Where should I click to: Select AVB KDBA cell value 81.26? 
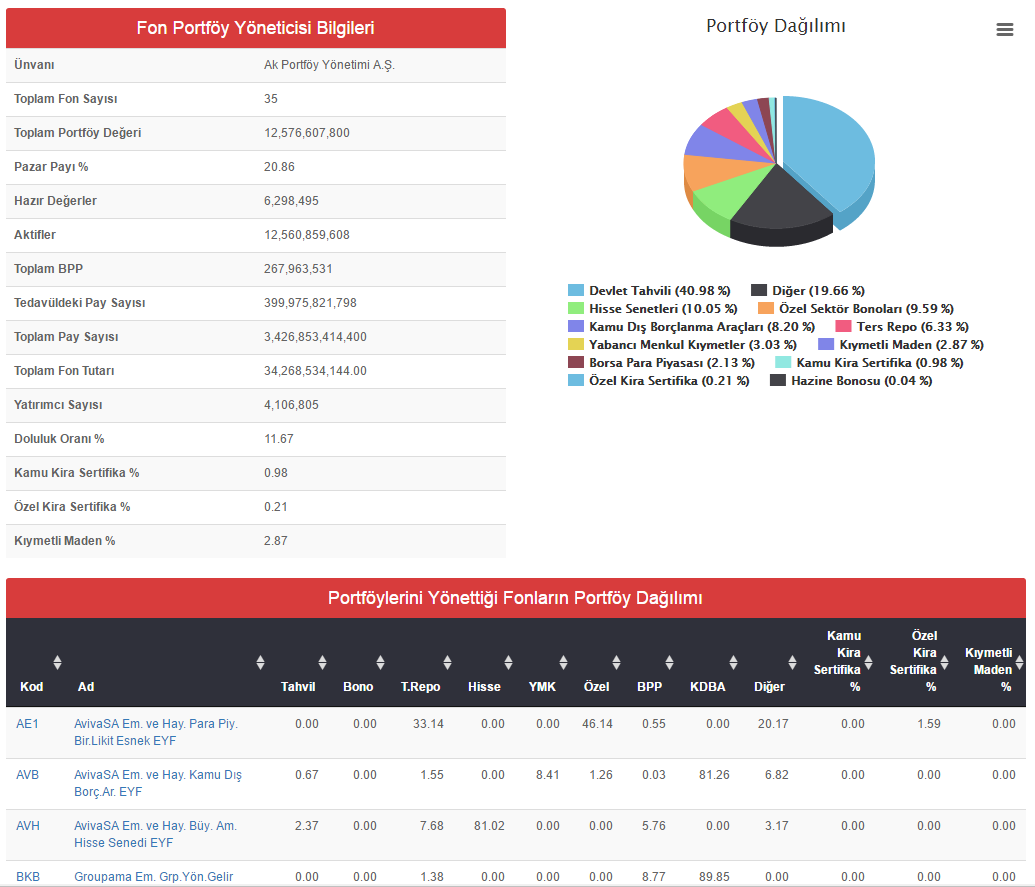[x=714, y=775]
